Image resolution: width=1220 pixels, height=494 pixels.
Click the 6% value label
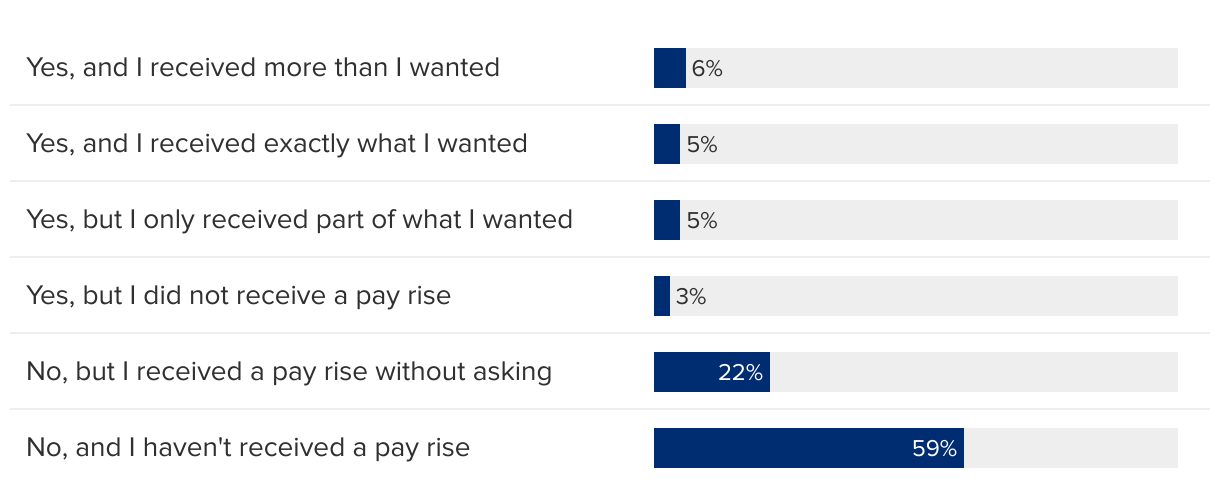click(x=707, y=69)
